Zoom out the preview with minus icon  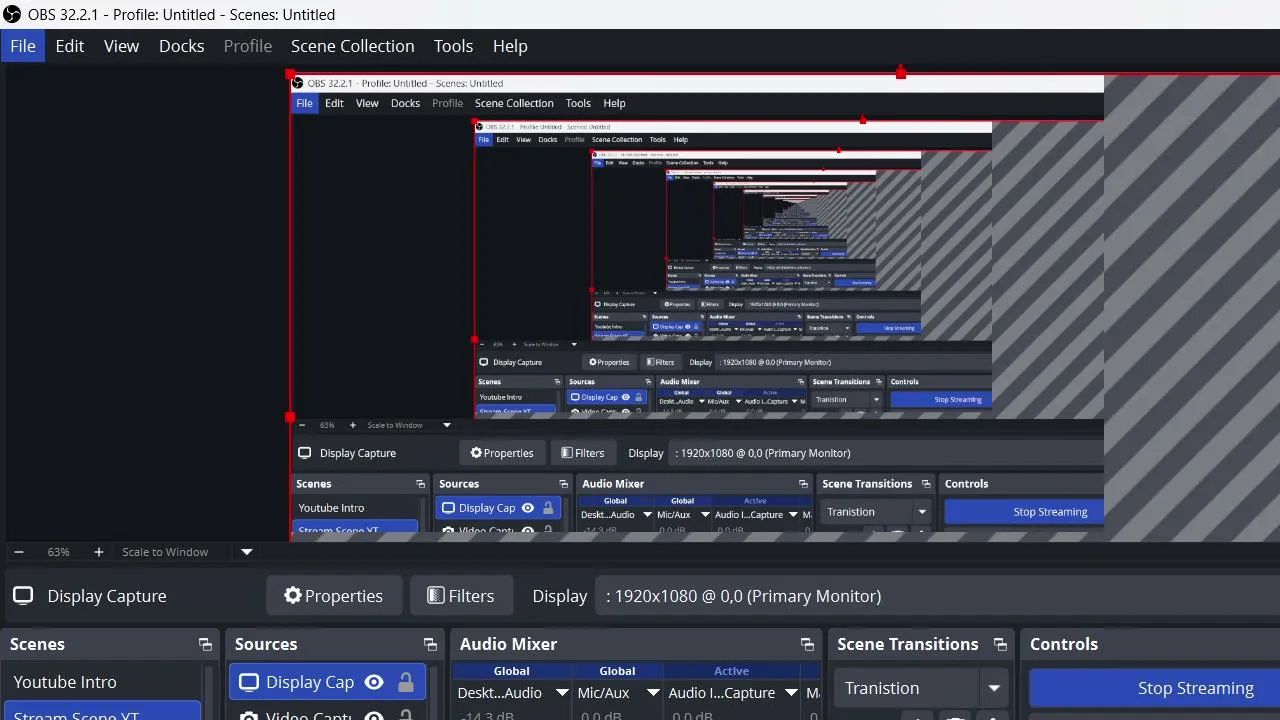19,552
